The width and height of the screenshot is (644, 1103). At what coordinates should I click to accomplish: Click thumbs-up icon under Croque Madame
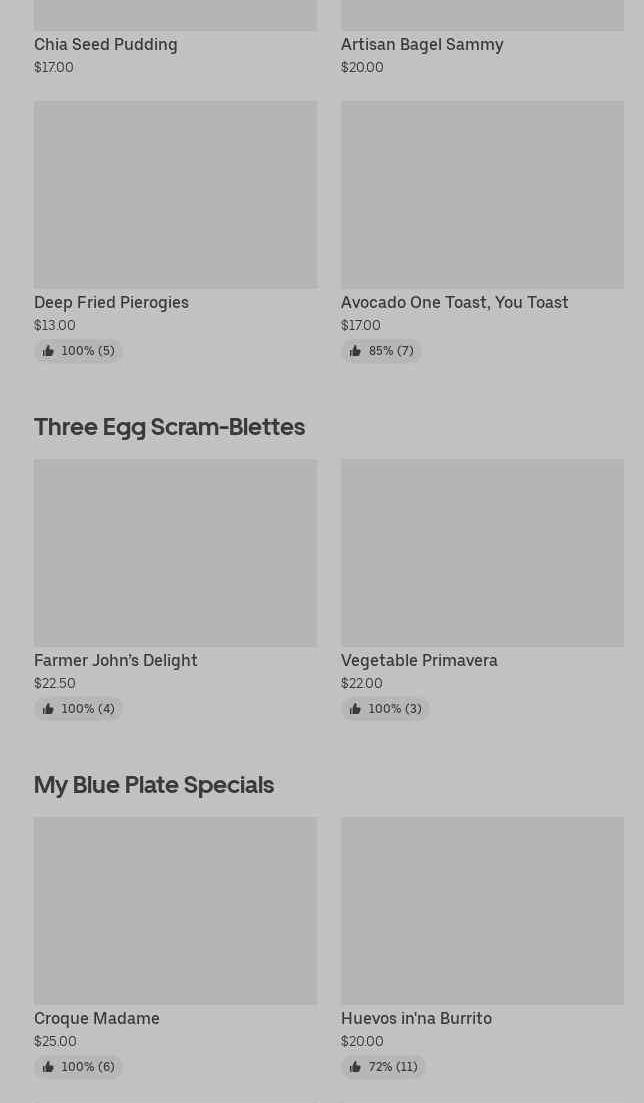point(48,1067)
